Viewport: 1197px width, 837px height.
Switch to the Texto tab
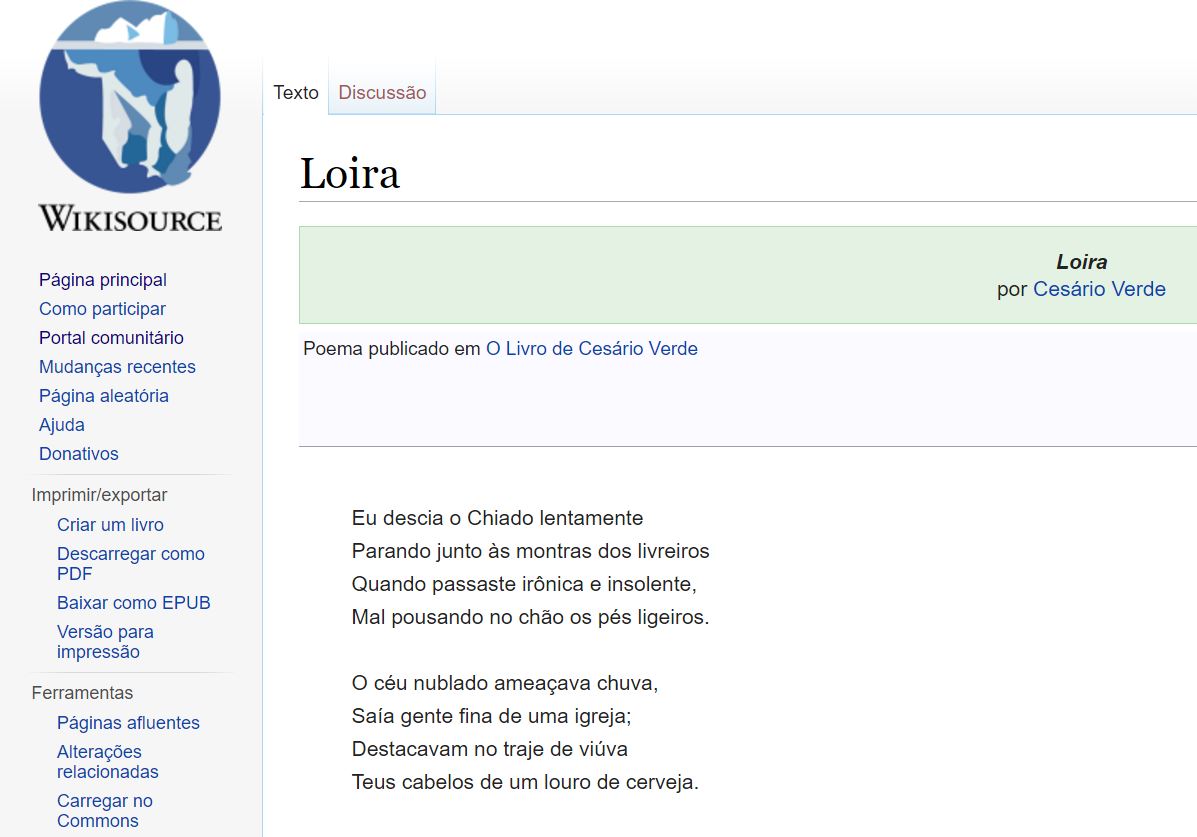296,92
